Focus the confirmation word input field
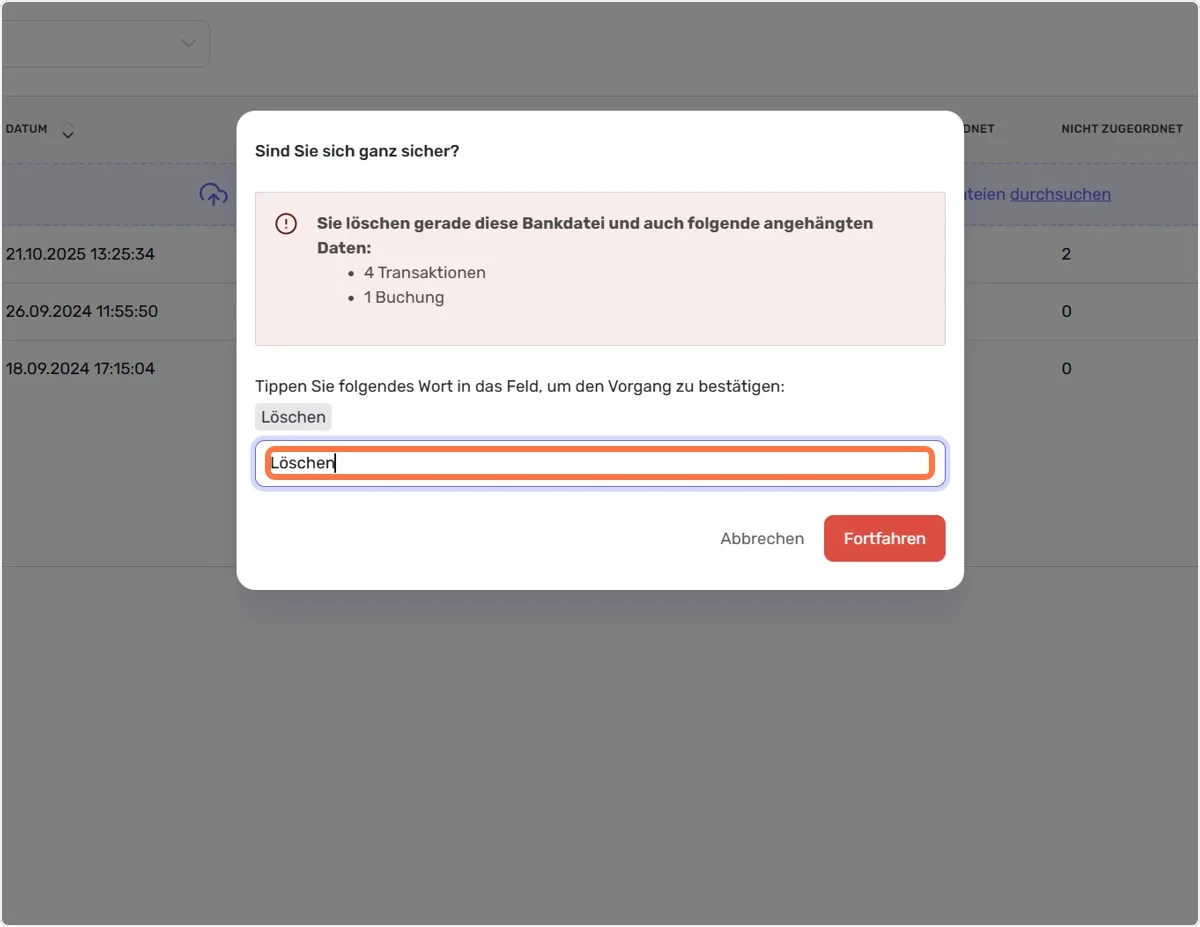The image size is (1200, 927). 600,463
